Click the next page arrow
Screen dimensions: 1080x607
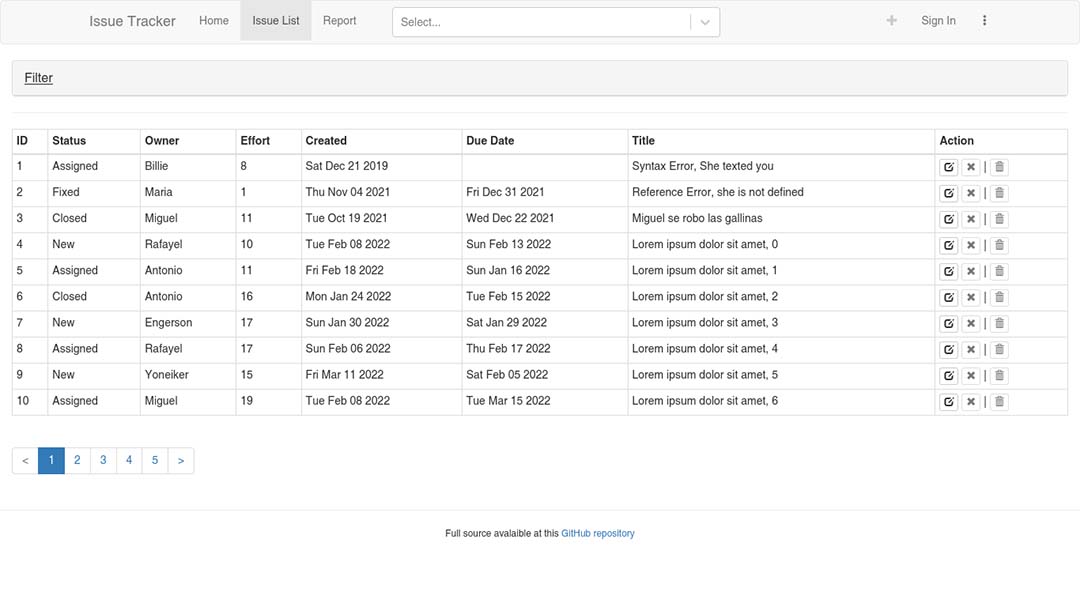(x=181, y=461)
